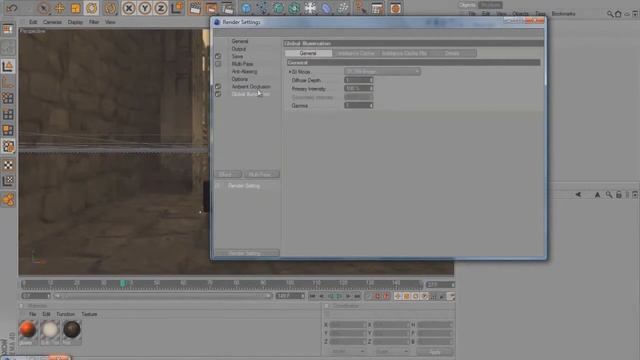Image resolution: width=640 pixels, height=360 pixels.
Task: Switch to the Irradiance Cache File tab
Action: click(404, 53)
